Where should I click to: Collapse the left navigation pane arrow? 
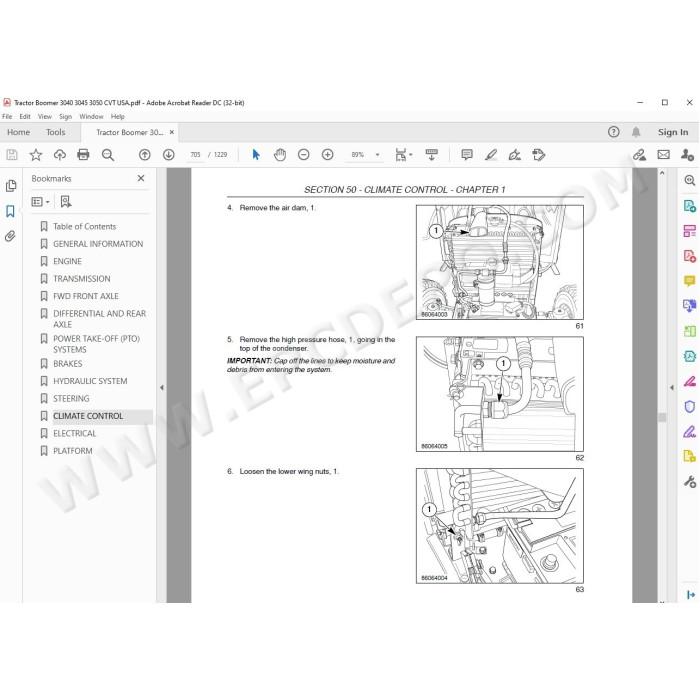point(162,388)
